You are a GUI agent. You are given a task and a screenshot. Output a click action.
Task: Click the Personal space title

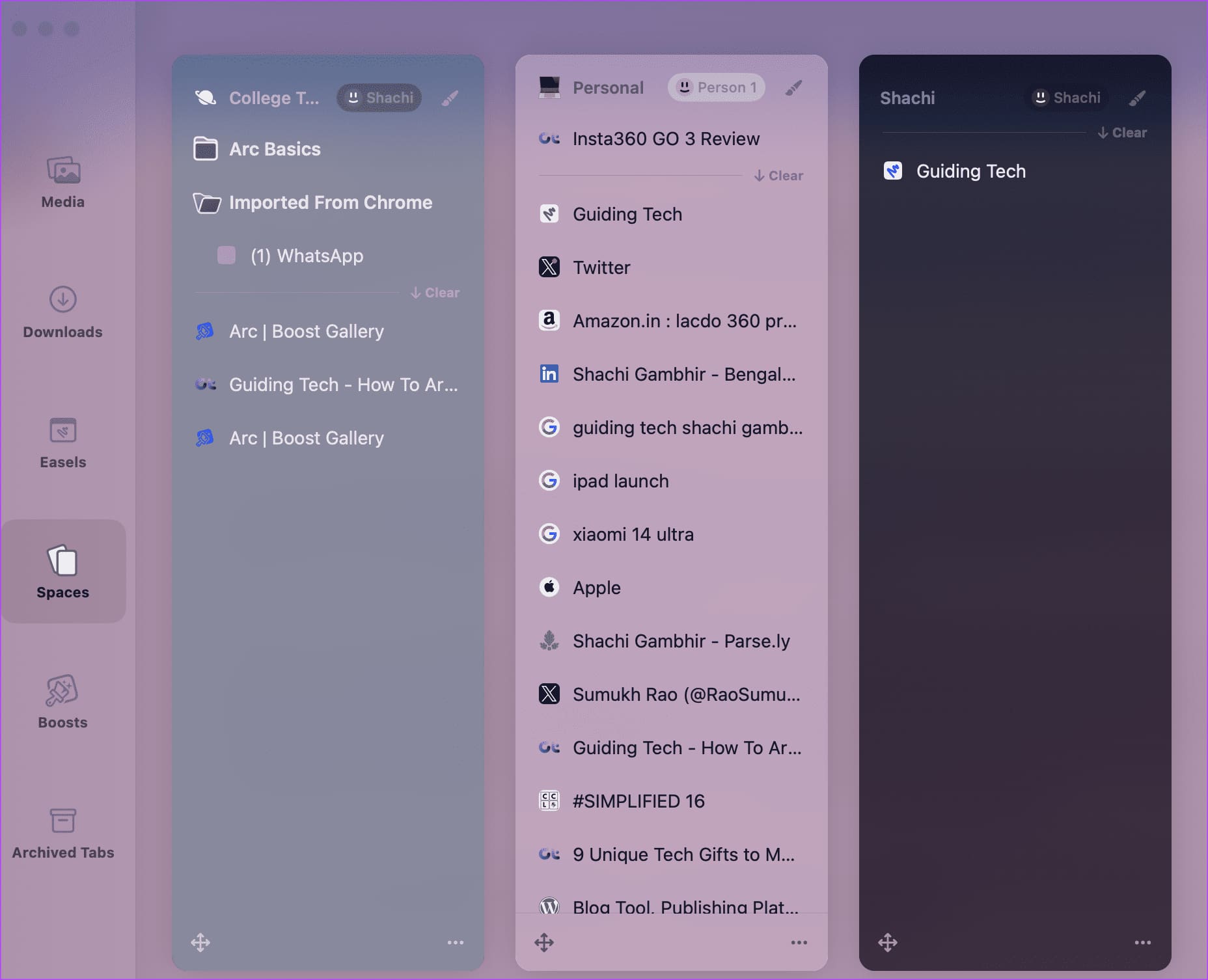point(608,87)
